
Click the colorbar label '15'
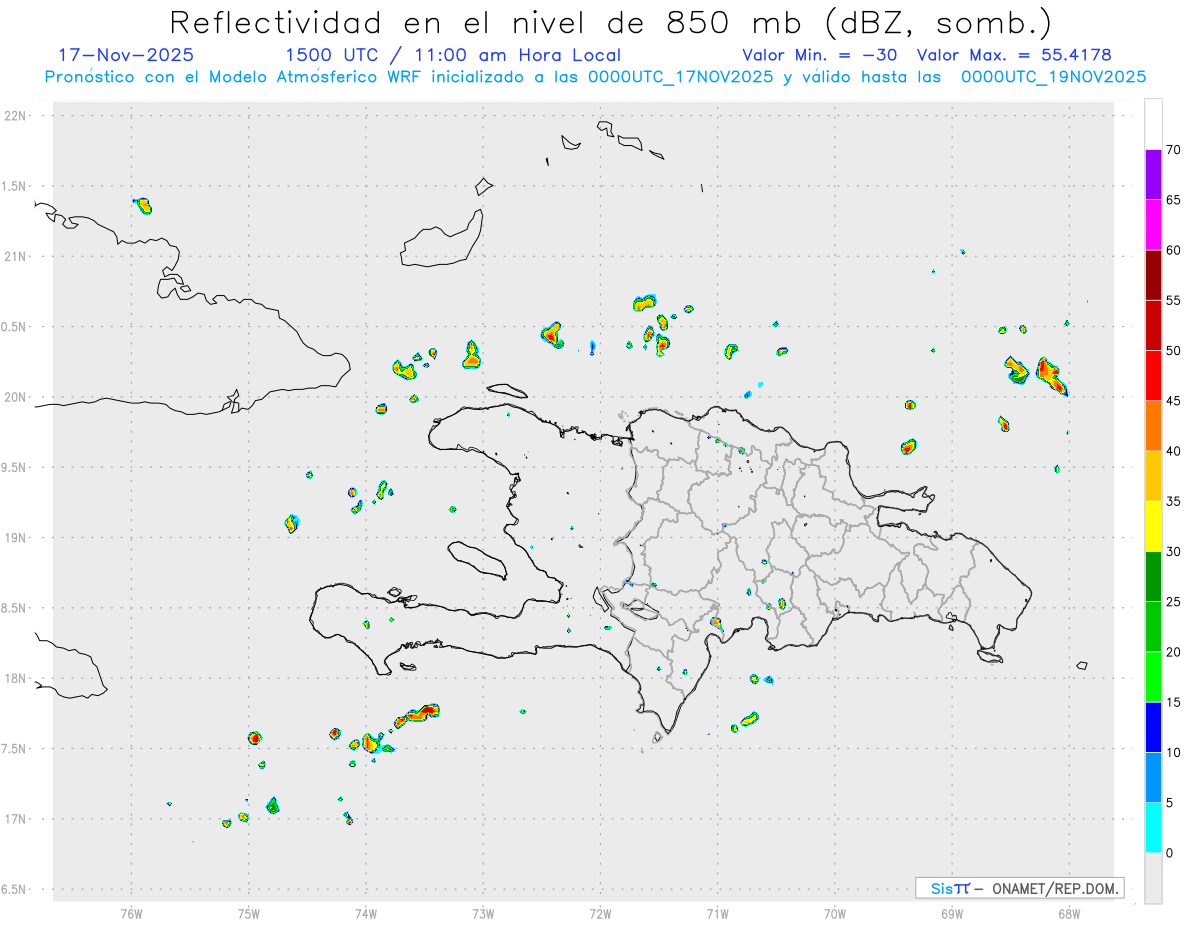tap(1173, 702)
